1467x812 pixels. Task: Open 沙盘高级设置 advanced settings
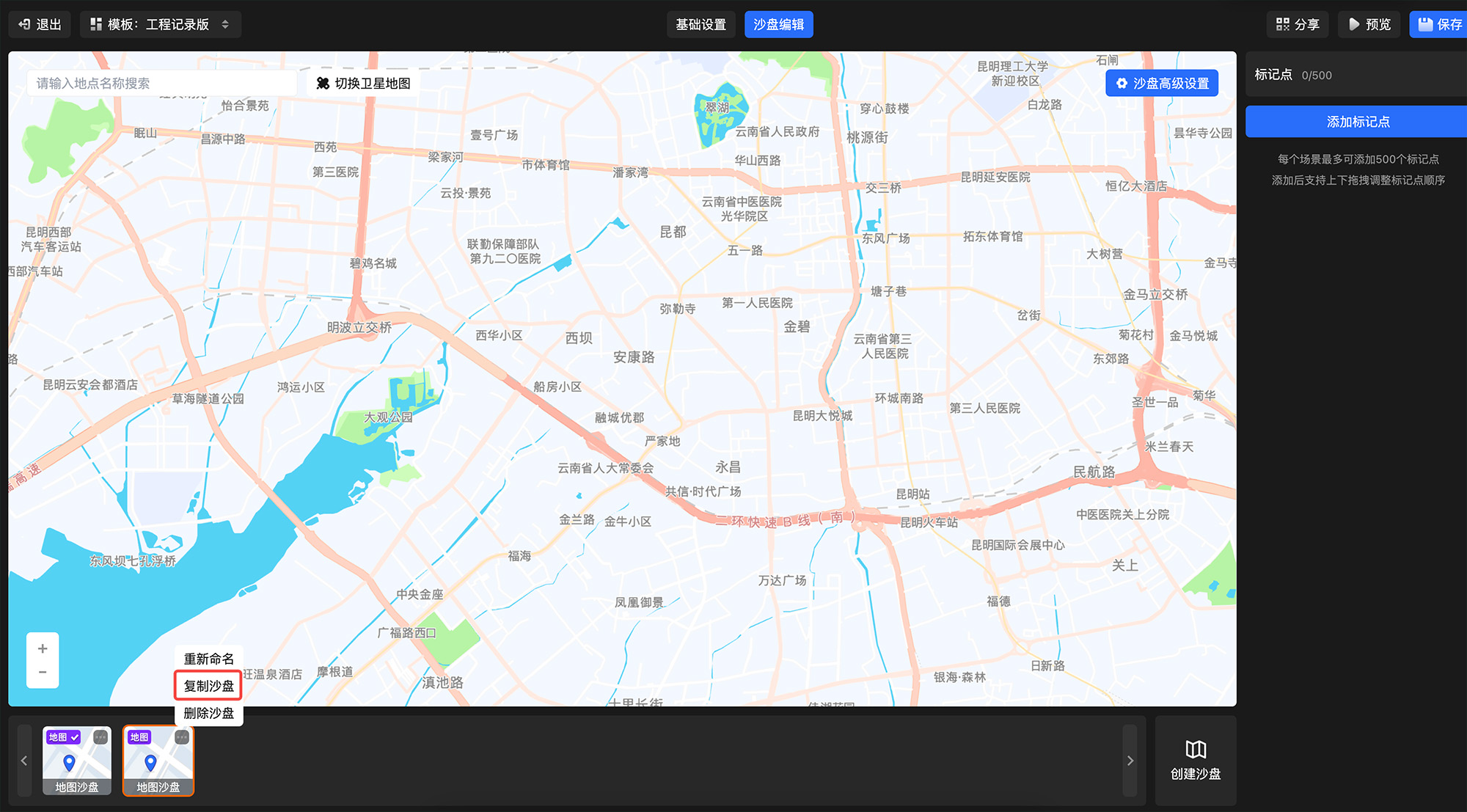1162,83
